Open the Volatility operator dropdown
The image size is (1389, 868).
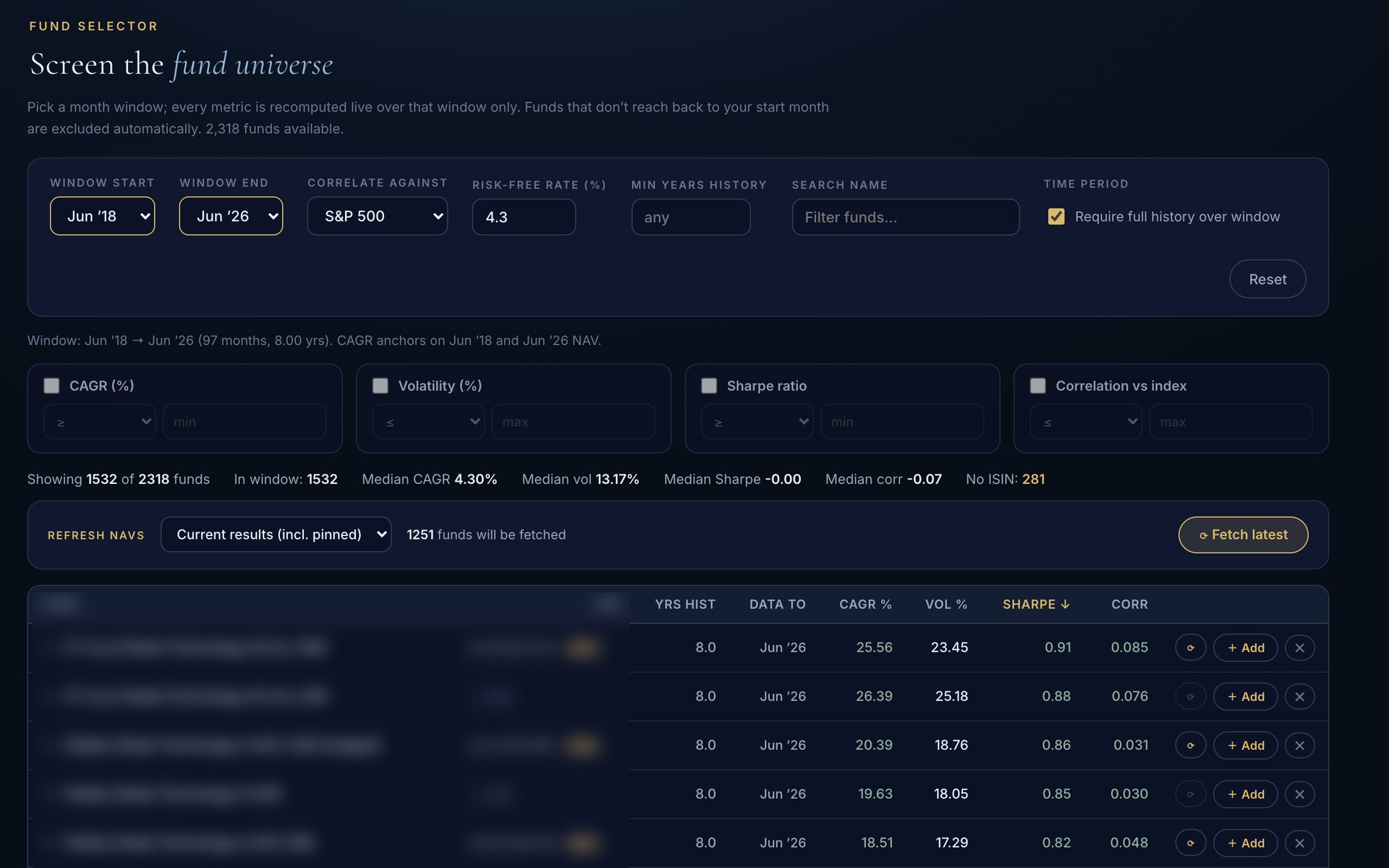(x=428, y=422)
